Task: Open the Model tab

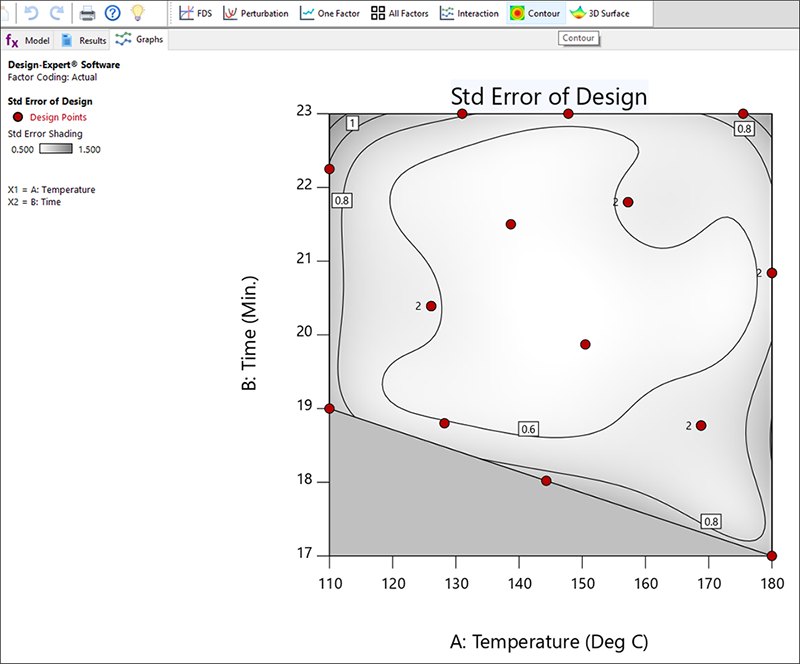Action: (28, 40)
